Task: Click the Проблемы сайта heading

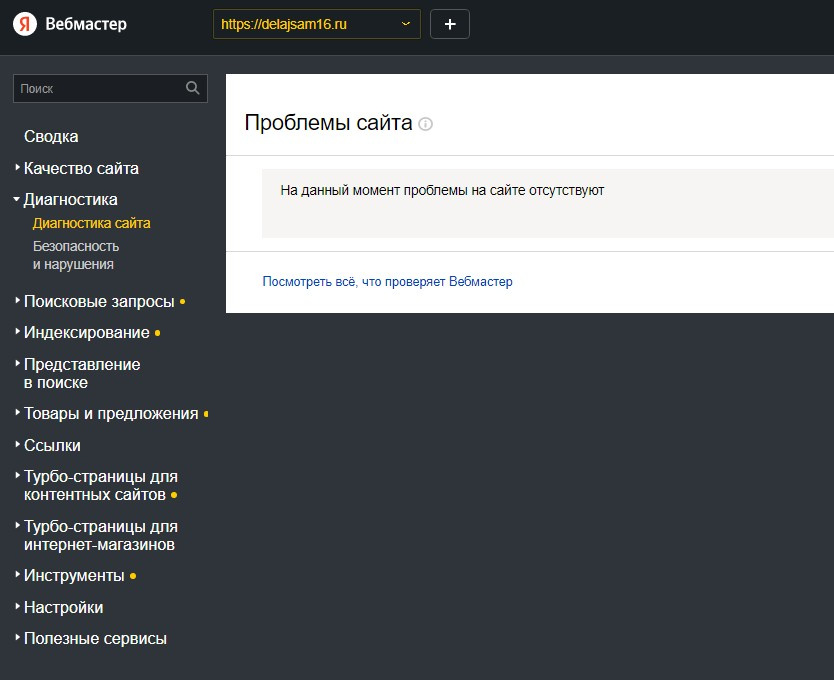Action: tap(328, 123)
